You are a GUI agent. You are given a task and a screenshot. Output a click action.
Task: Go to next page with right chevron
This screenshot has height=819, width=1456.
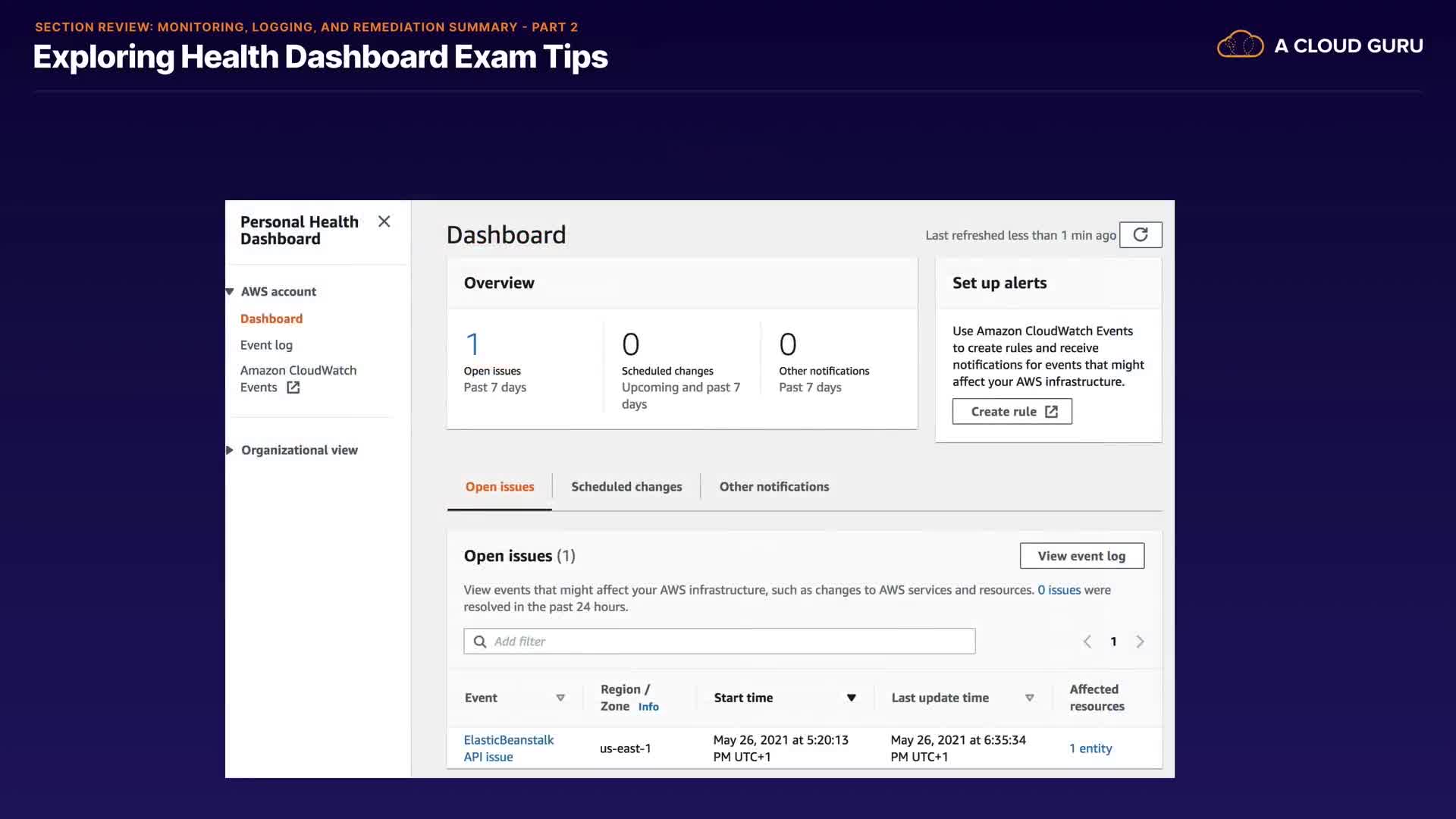tap(1140, 642)
